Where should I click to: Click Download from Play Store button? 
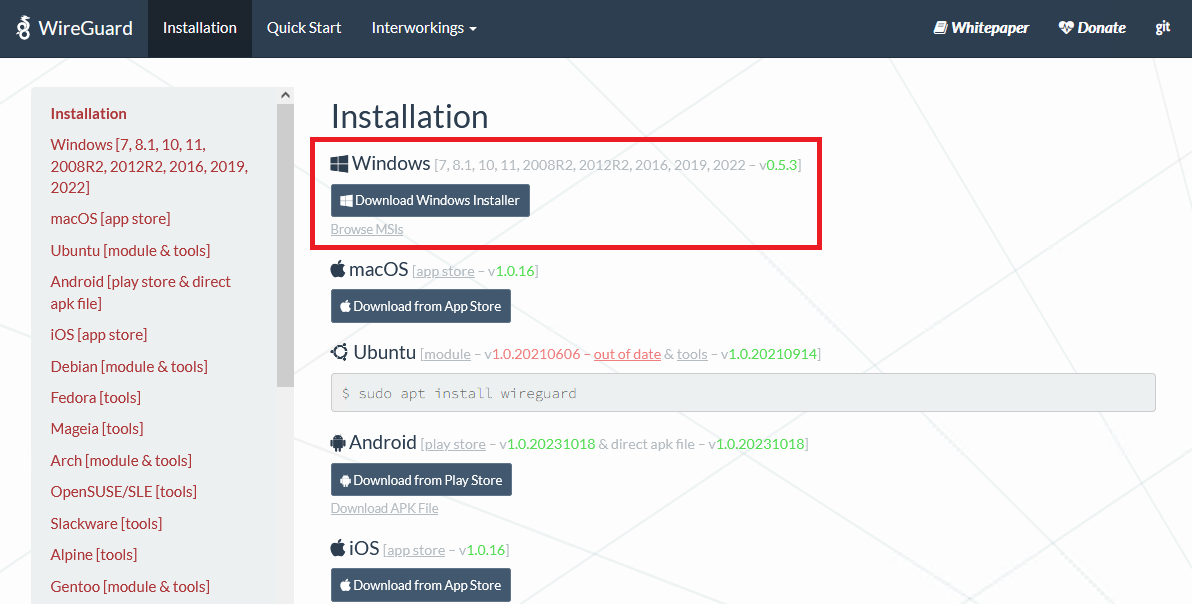coord(421,480)
